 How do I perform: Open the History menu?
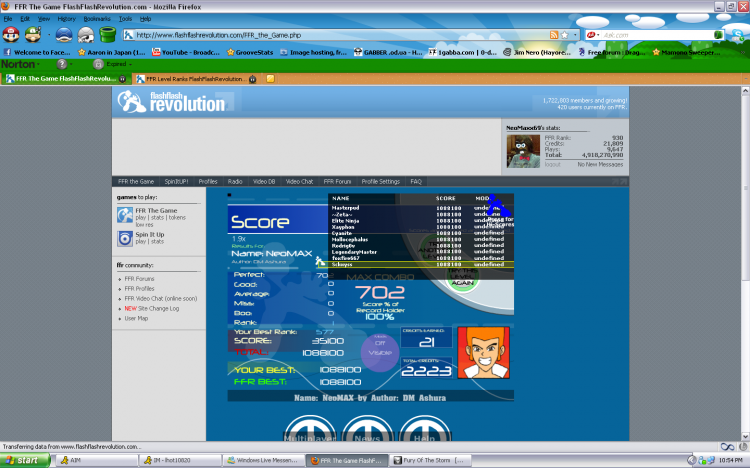66,19
